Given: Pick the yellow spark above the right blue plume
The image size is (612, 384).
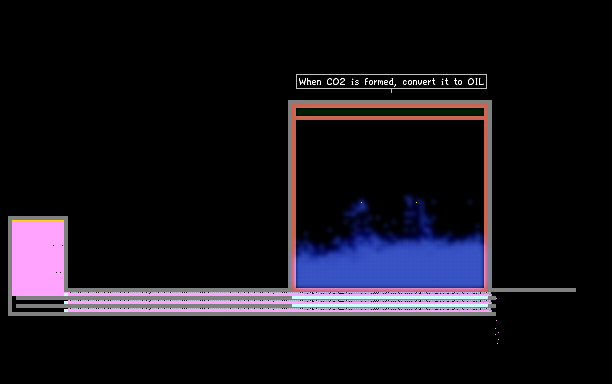Looking at the screenshot, I should [x=416, y=203].
